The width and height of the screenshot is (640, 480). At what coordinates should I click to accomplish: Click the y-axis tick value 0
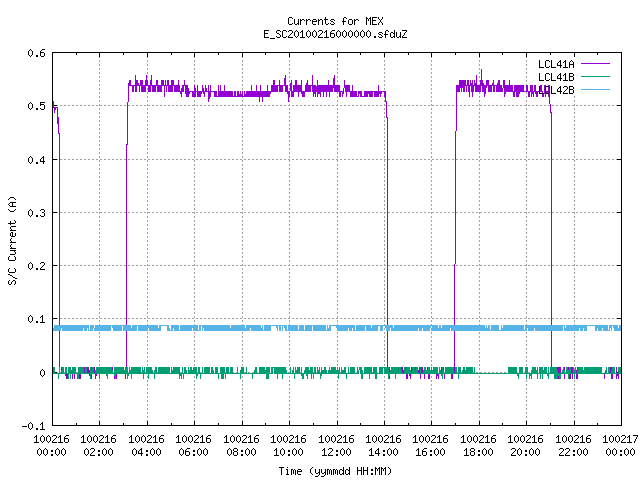coord(42,373)
